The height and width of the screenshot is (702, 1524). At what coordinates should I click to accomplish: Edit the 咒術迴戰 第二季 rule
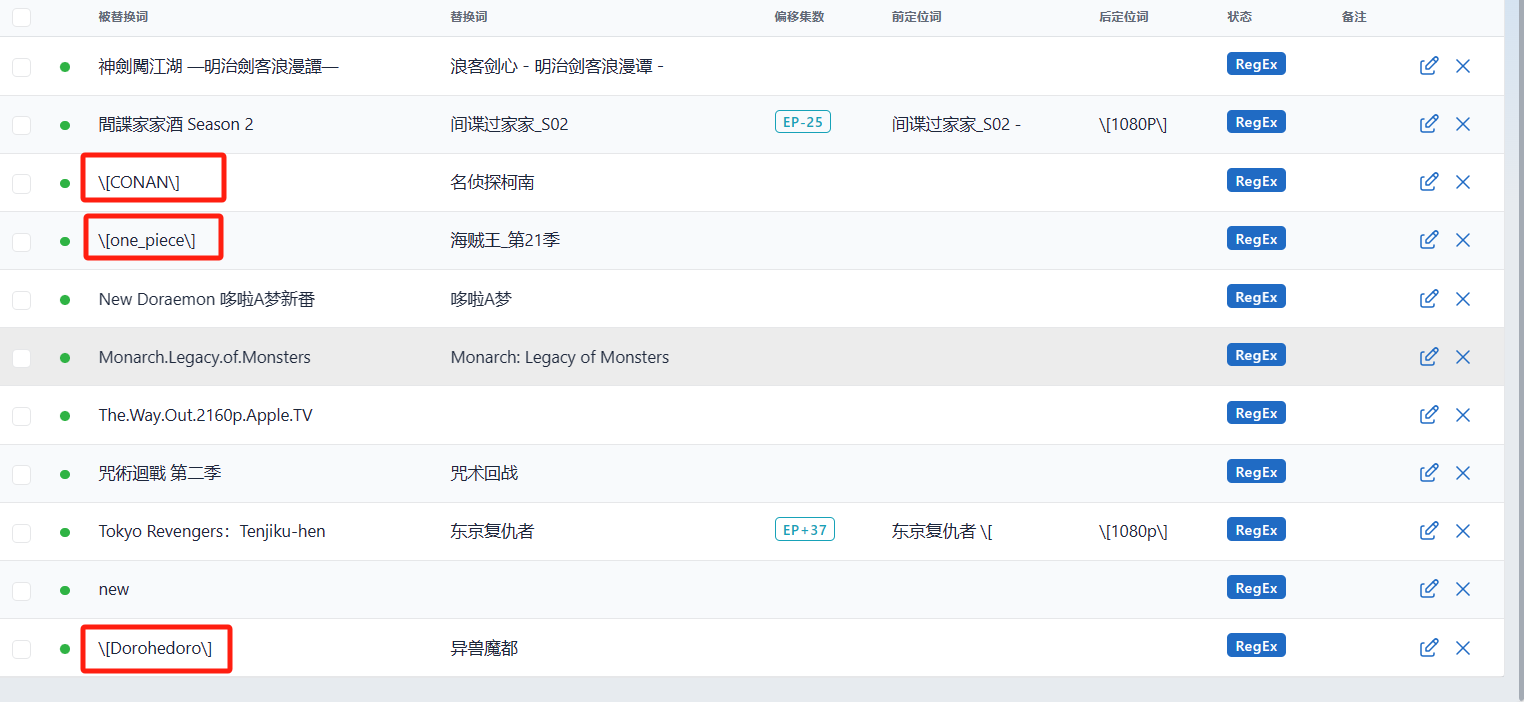(x=1429, y=472)
